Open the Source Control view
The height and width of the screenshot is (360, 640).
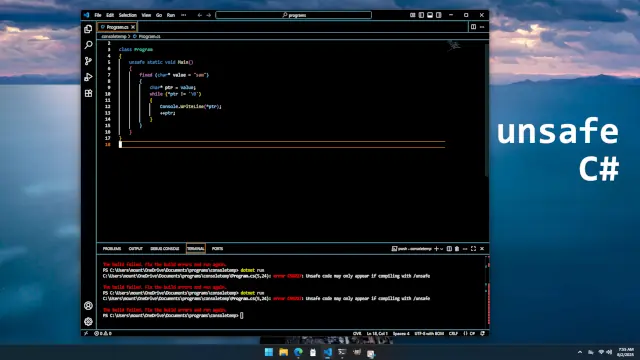tap(88, 61)
